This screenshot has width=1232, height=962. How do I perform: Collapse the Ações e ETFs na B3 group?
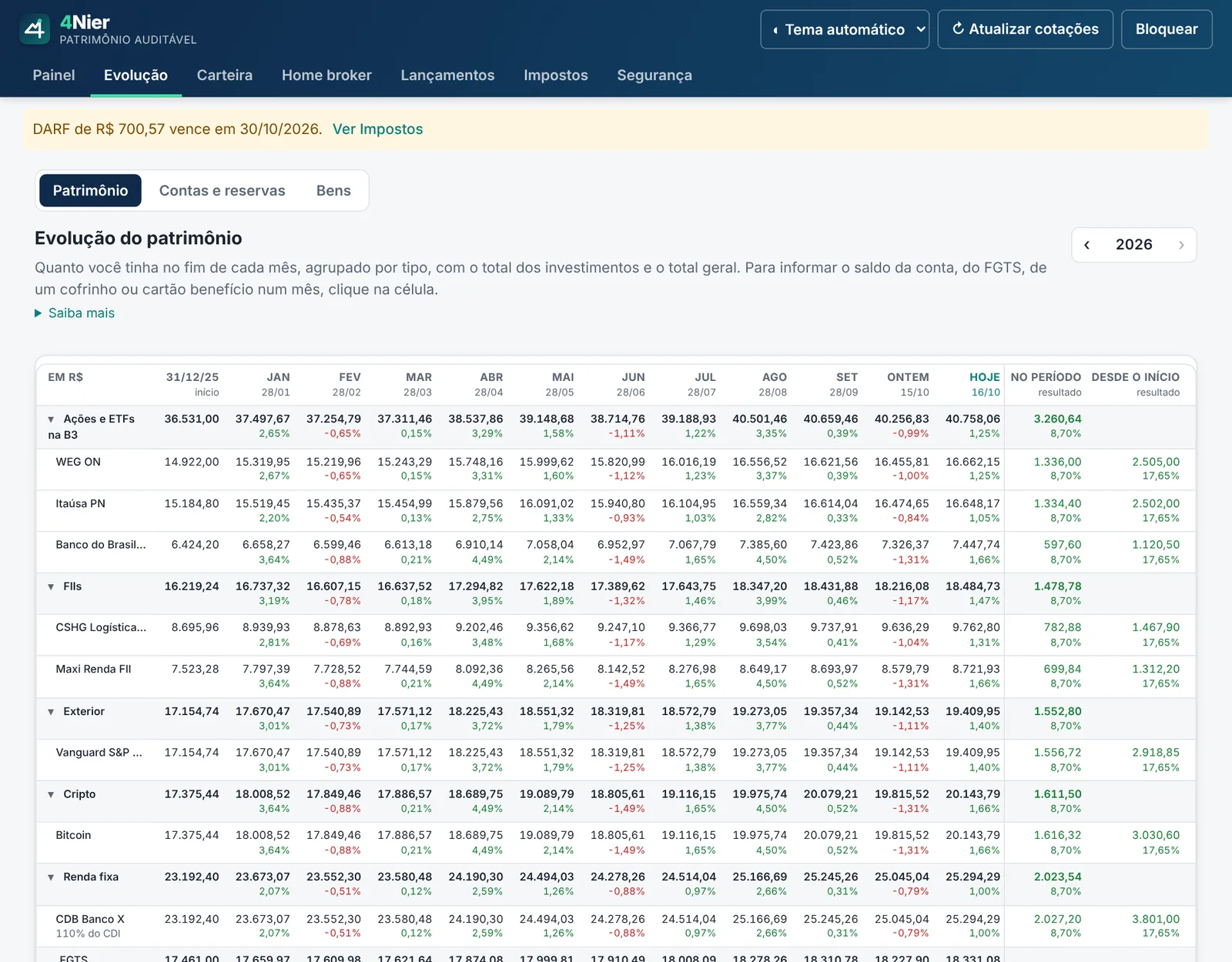(51, 419)
